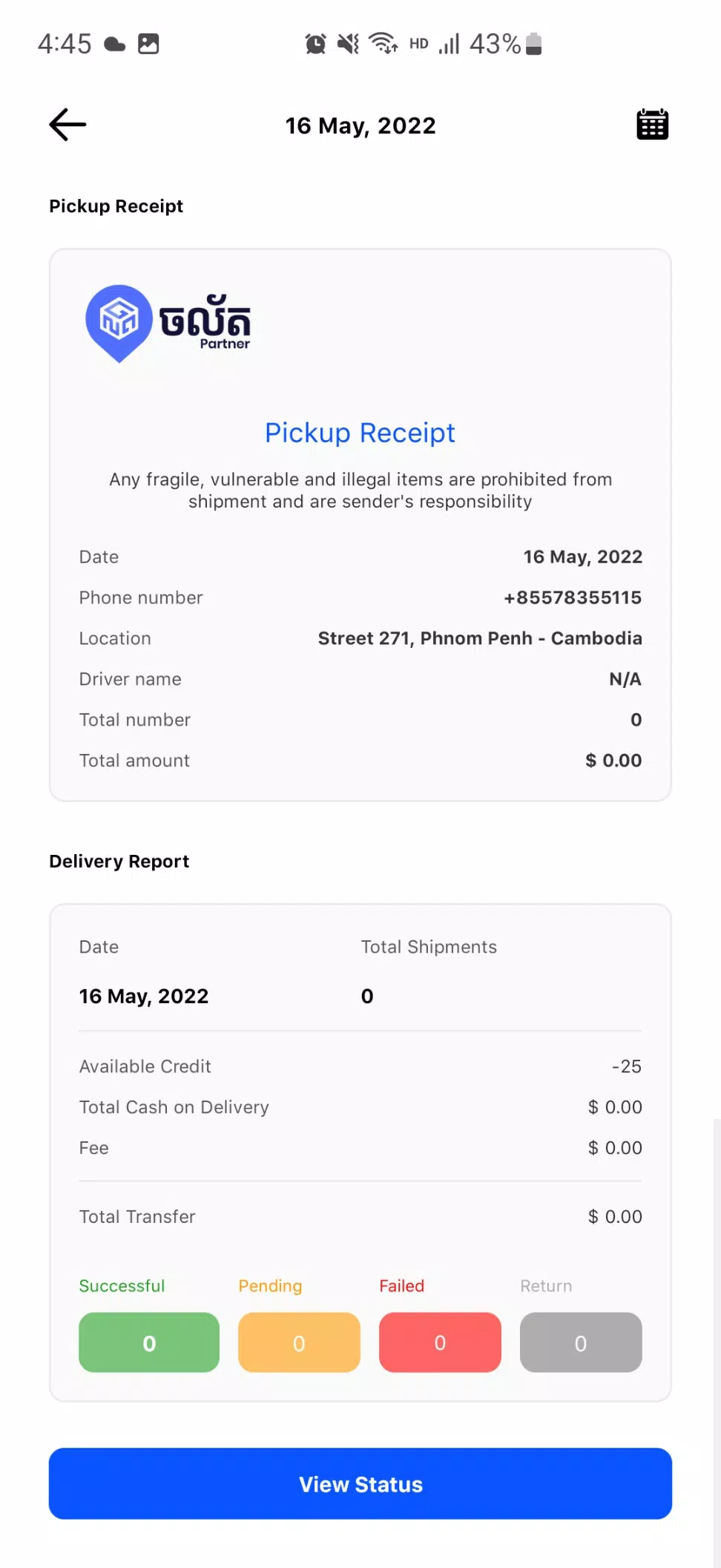Tap the 16 May, 2022 header title
This screenshot has width=721, height=1568.
coord(360,125)
